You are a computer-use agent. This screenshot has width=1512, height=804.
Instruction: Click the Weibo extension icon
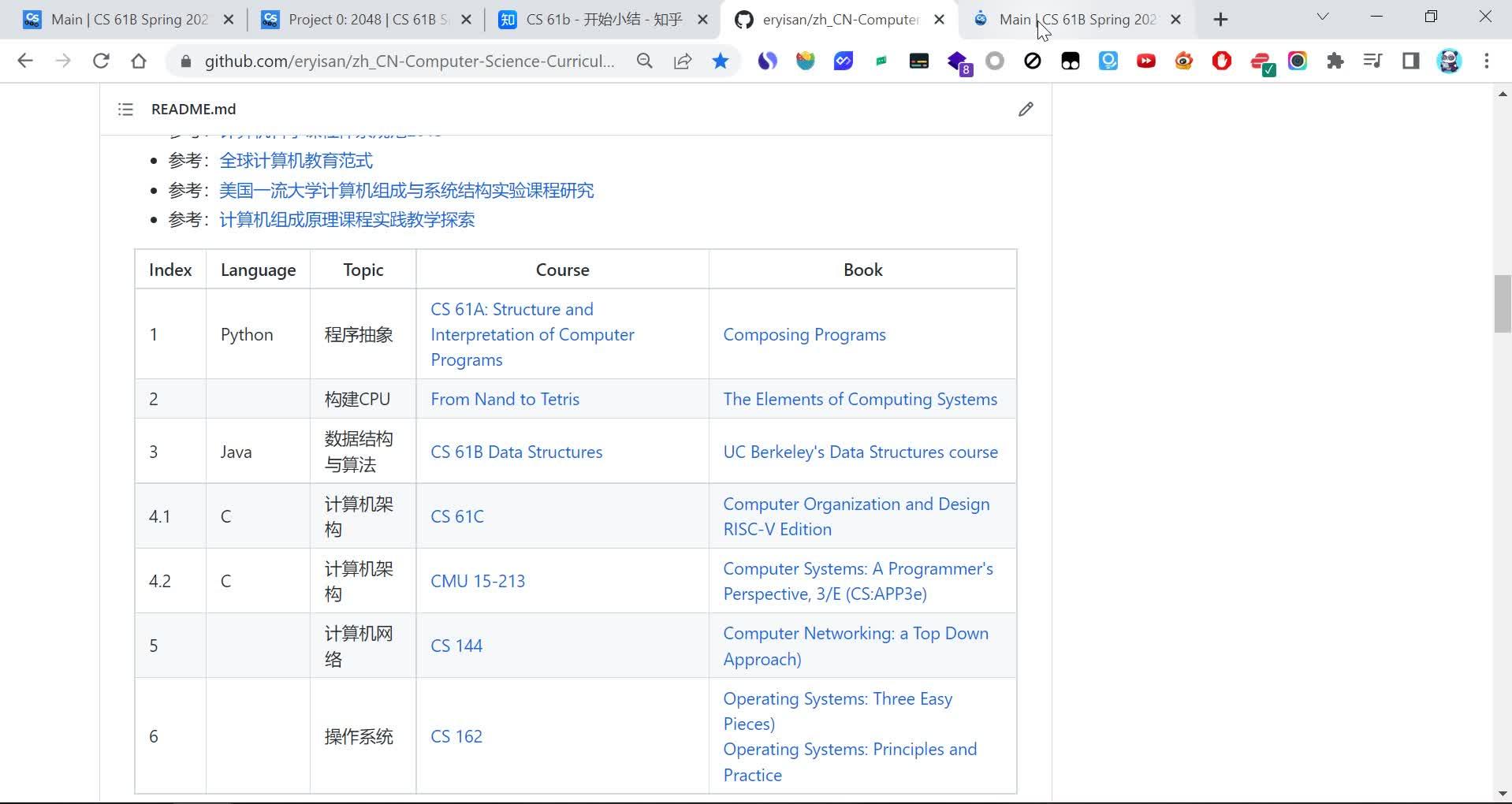pos(1183,61)
